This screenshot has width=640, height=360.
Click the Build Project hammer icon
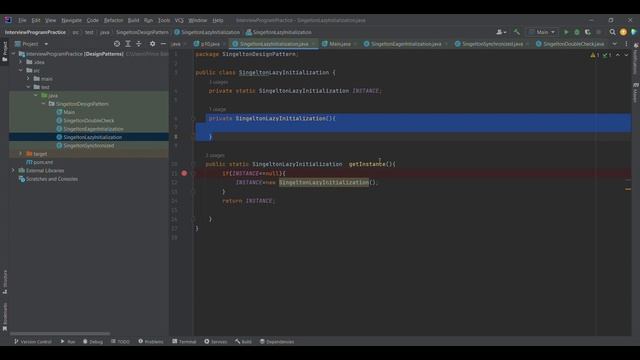(517, 32)
